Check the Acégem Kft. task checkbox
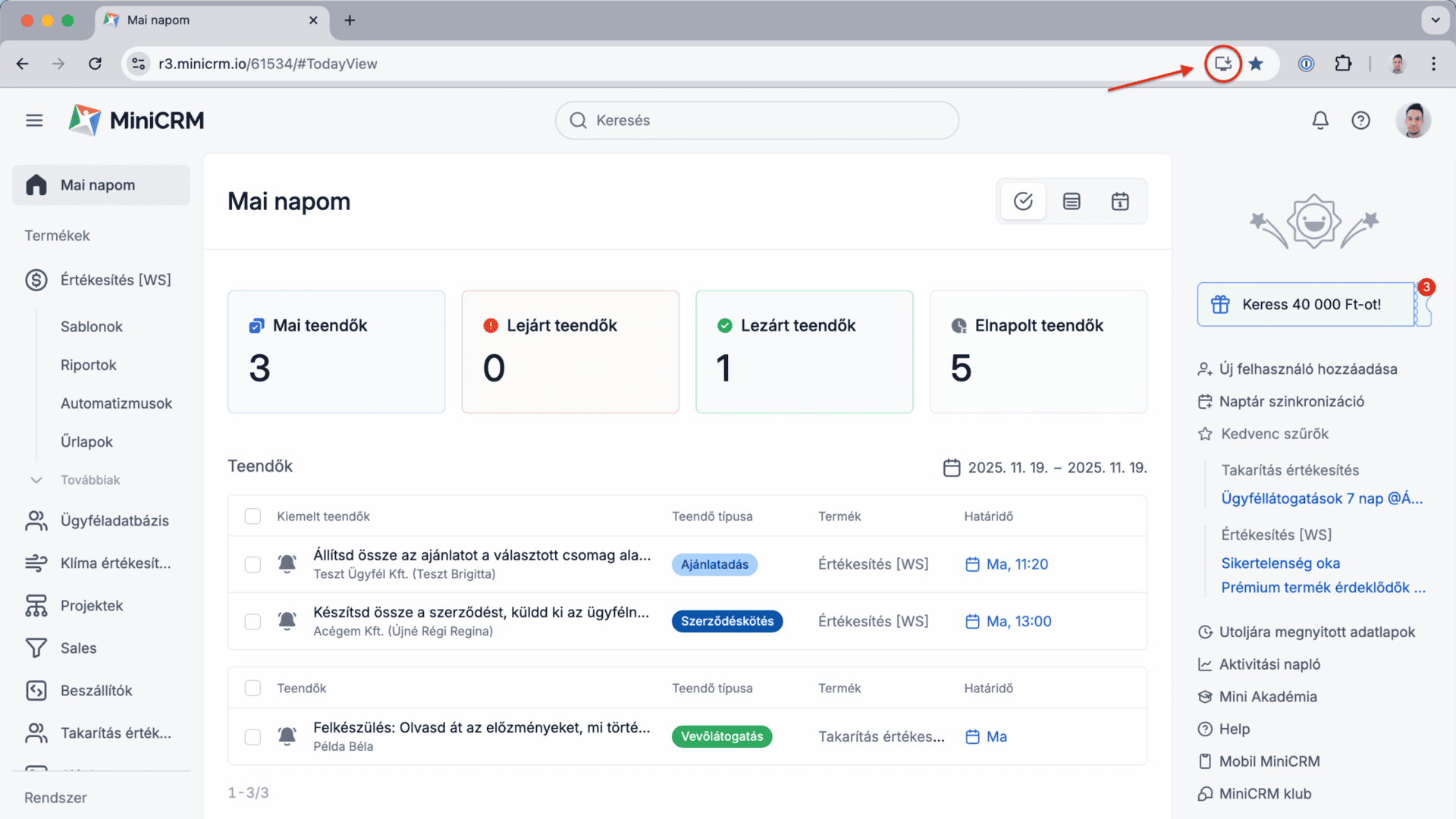 pyautogui.click(x=253, y=622)
